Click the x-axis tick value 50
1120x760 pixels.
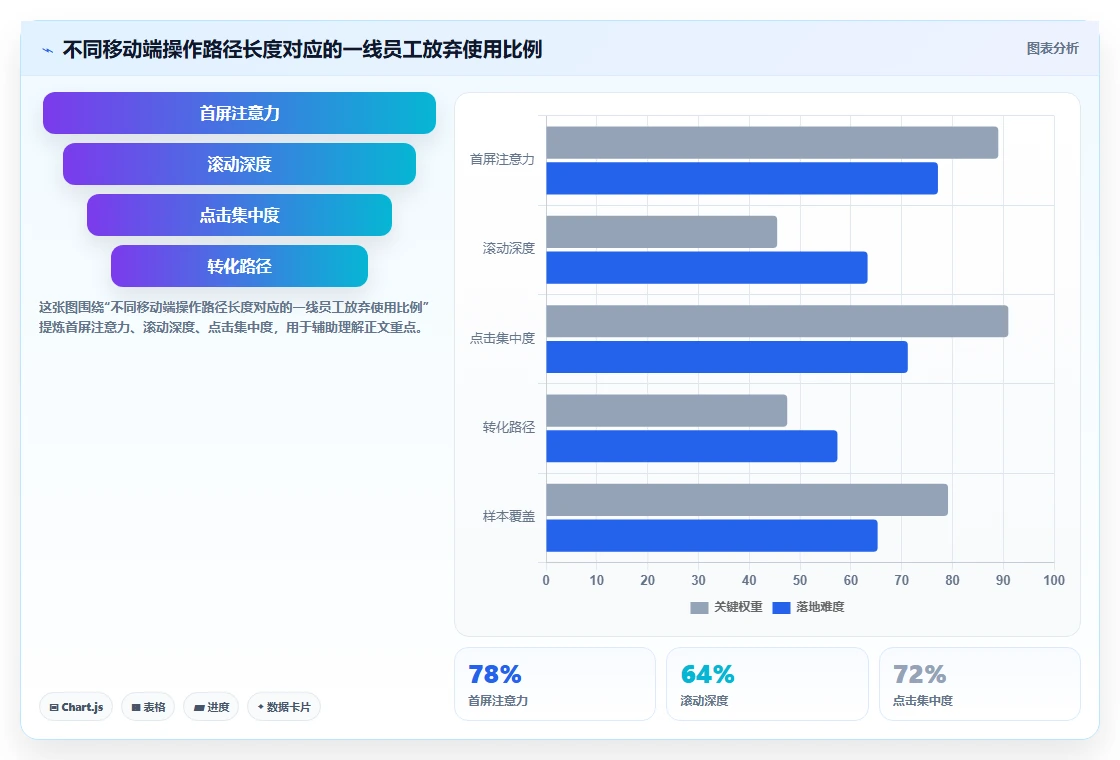[800, 581]
